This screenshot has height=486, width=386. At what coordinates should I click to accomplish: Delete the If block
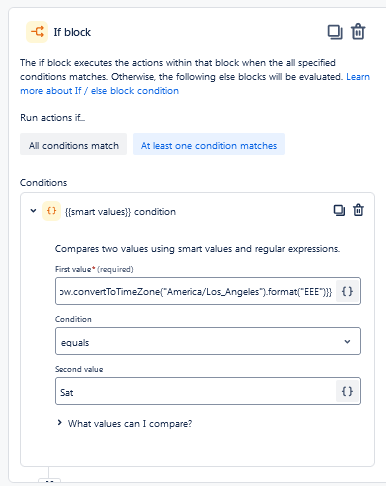(358, 32)
